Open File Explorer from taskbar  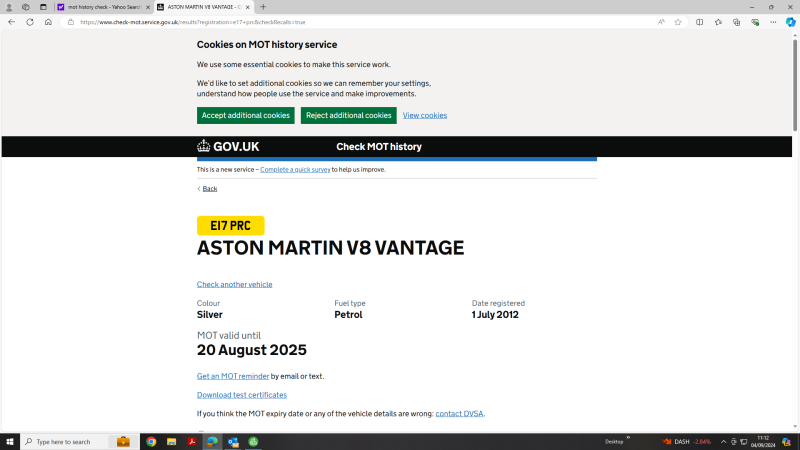[171, 442]
